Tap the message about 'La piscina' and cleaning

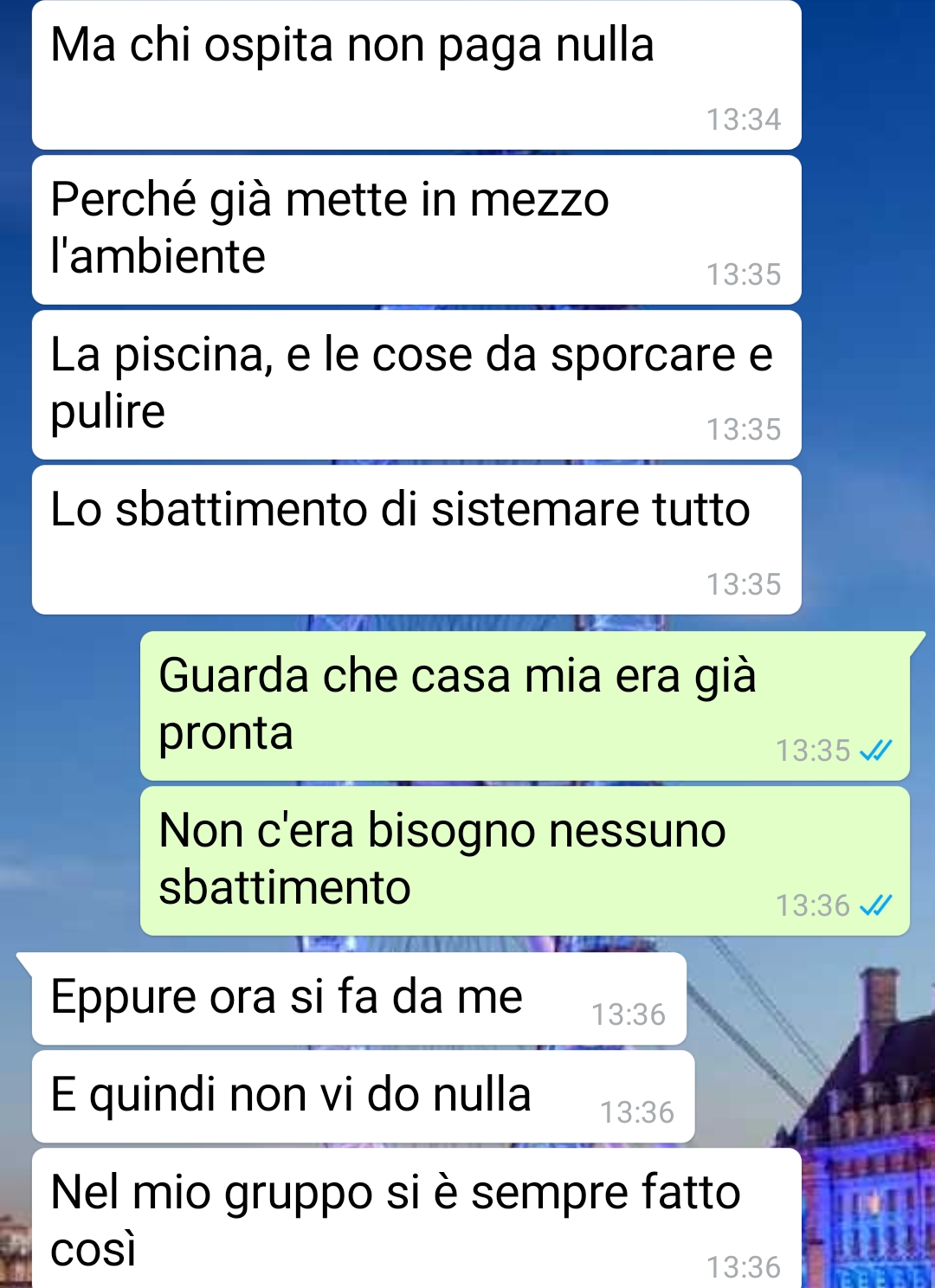(x=416, y=385)
